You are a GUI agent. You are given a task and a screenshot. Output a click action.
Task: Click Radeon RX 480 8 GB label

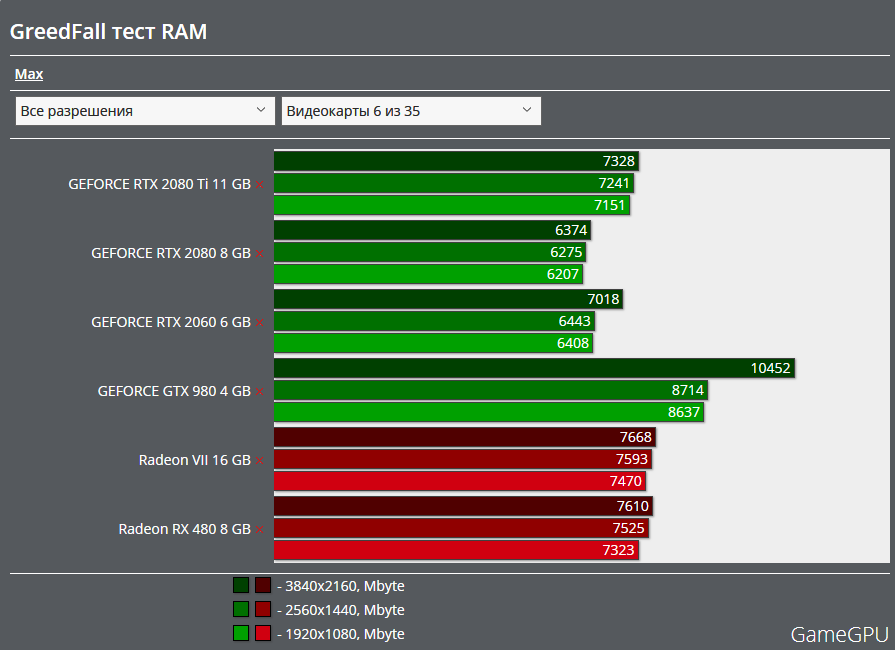coord(184,530)
